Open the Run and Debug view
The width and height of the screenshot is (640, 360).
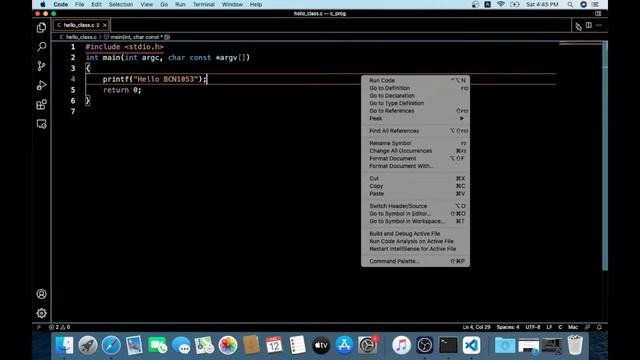[x=41, y=85]
